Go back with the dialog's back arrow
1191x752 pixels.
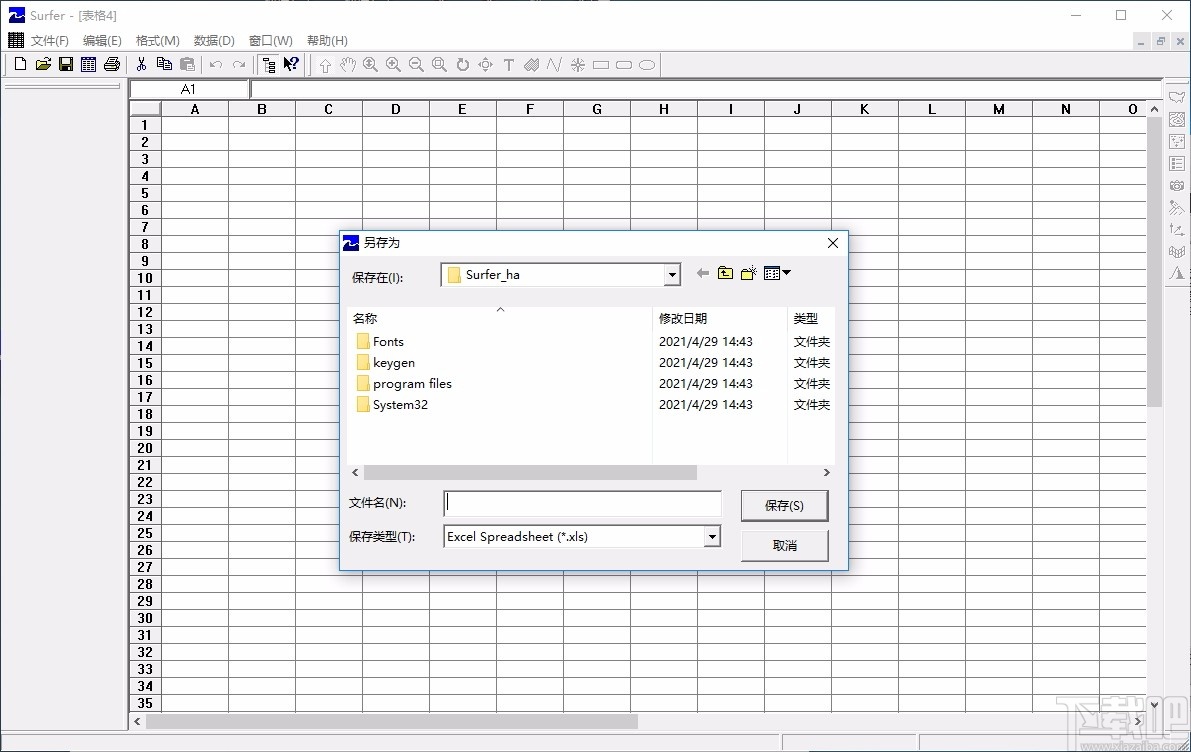703,273
